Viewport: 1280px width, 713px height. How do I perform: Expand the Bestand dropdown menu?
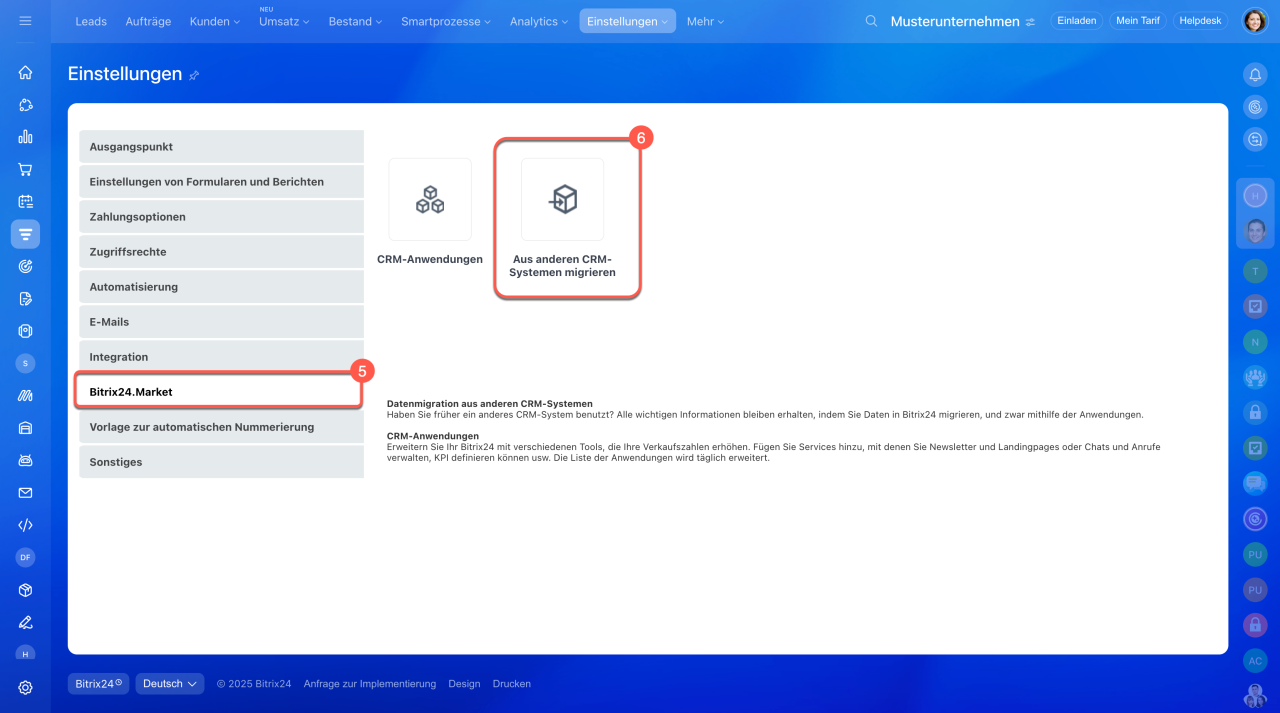coord(356,21)
